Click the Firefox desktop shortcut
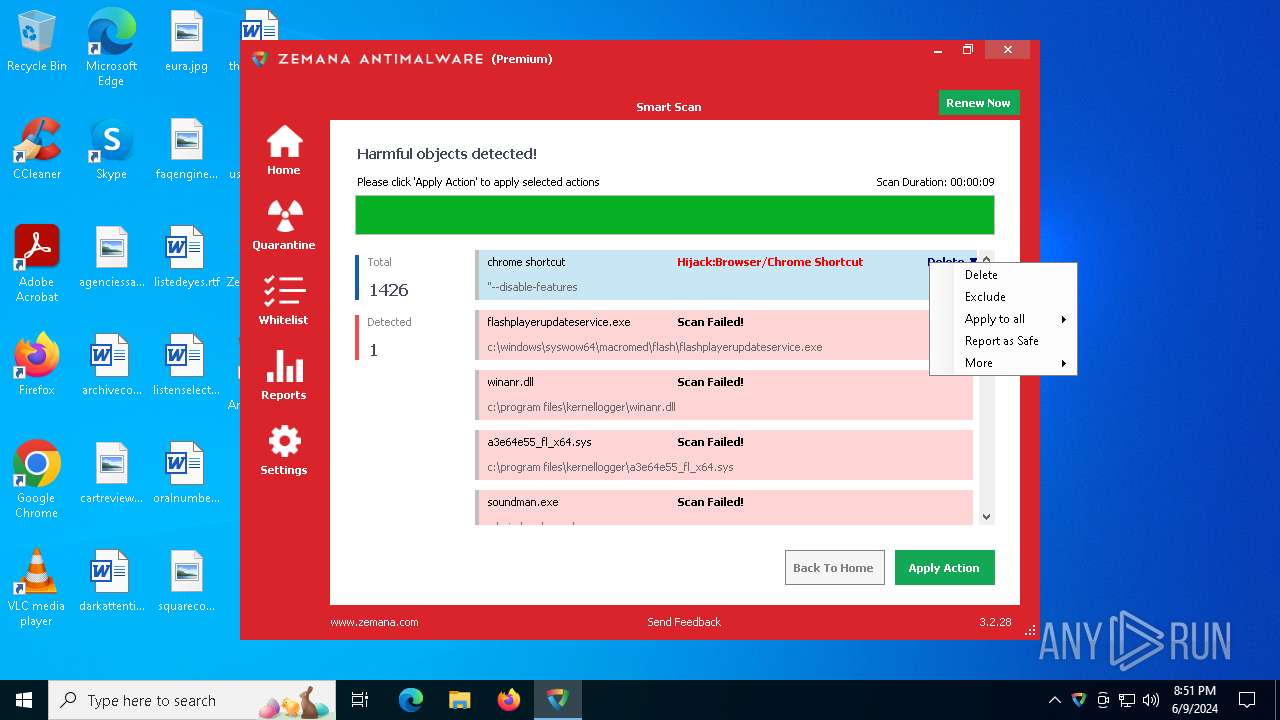 pos(37,365)
